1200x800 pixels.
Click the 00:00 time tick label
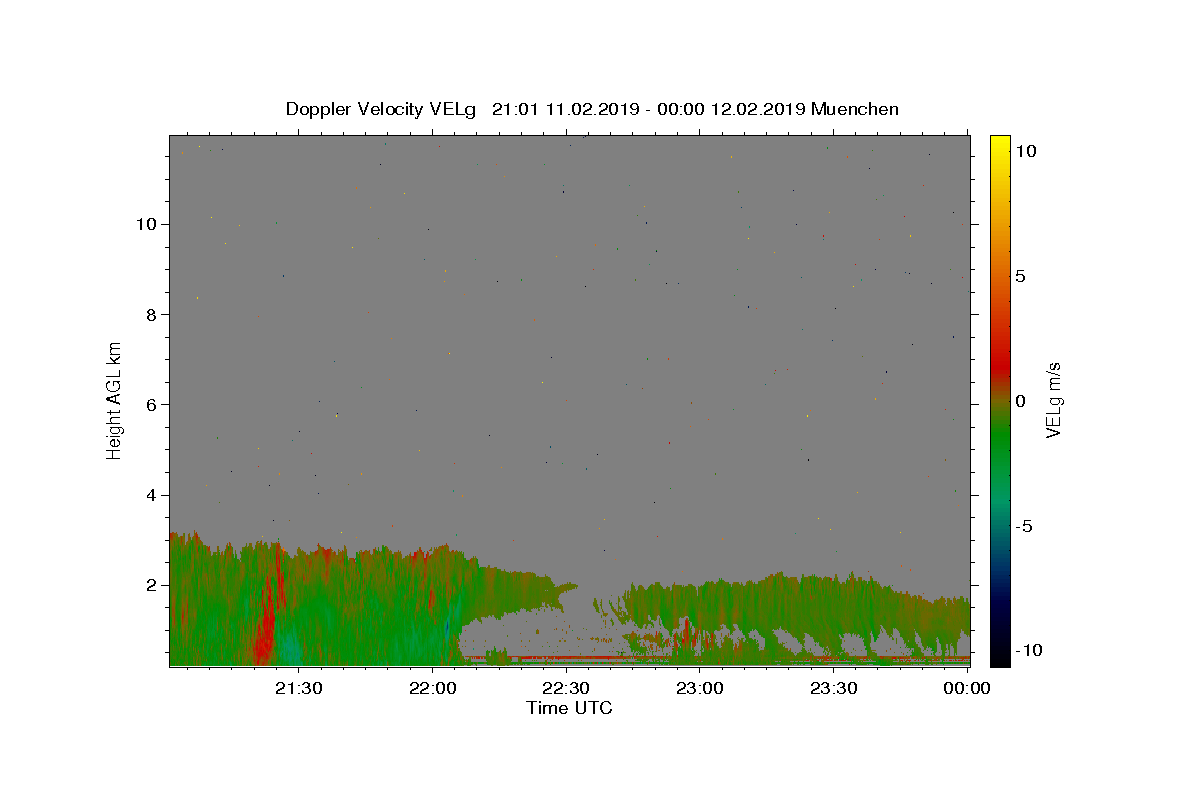[x=966, y=688]
